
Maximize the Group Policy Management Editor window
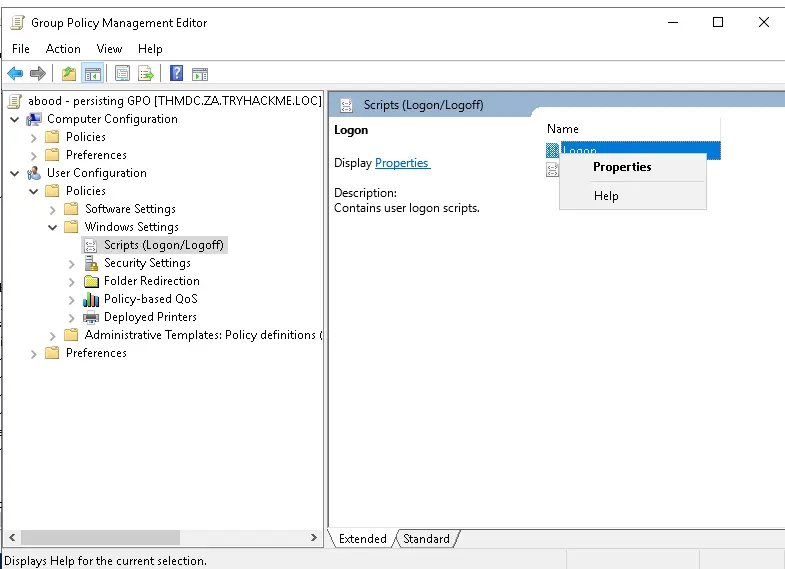tap(718, 22)
